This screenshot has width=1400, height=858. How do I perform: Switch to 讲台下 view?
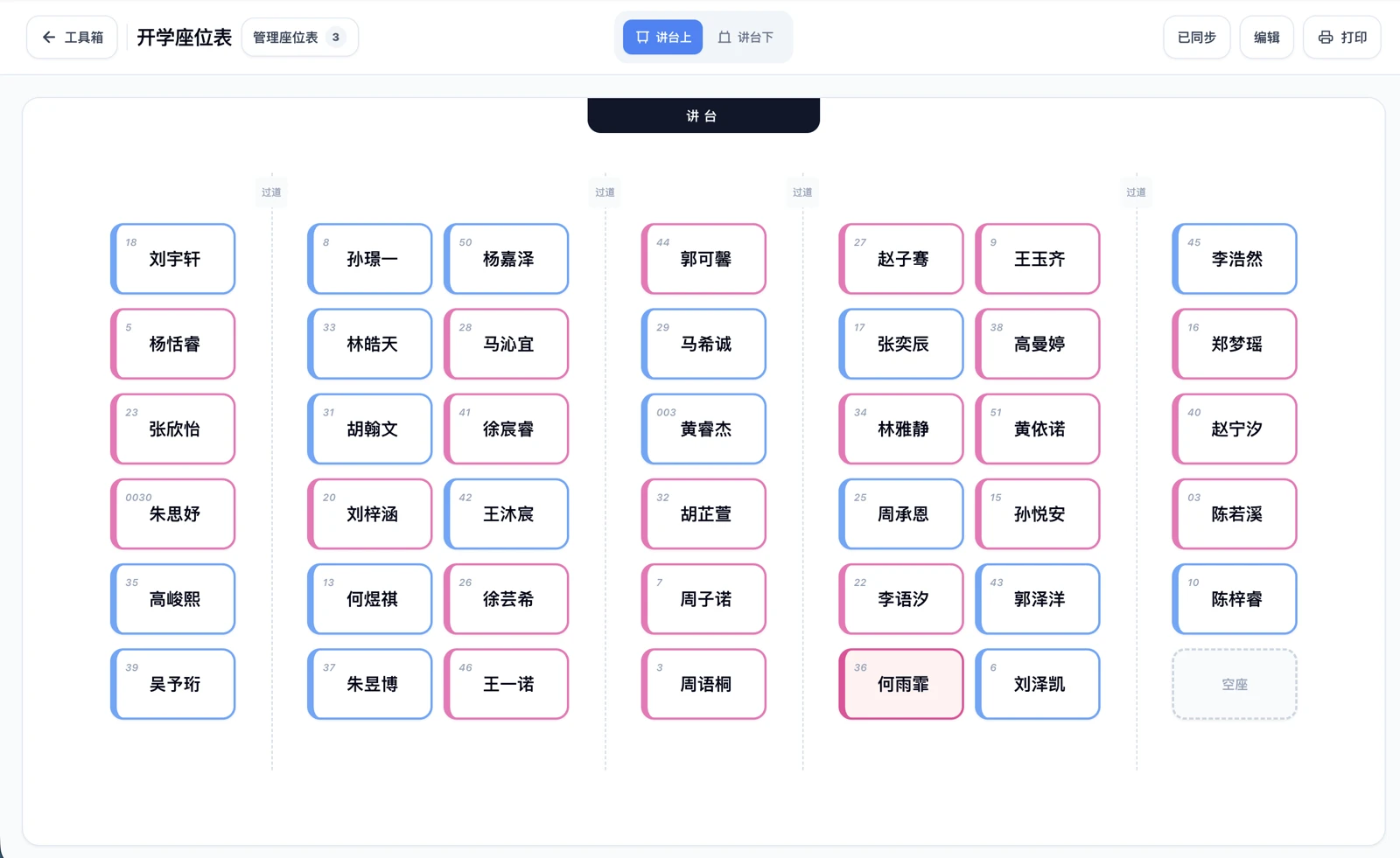(x=745, y=38)
